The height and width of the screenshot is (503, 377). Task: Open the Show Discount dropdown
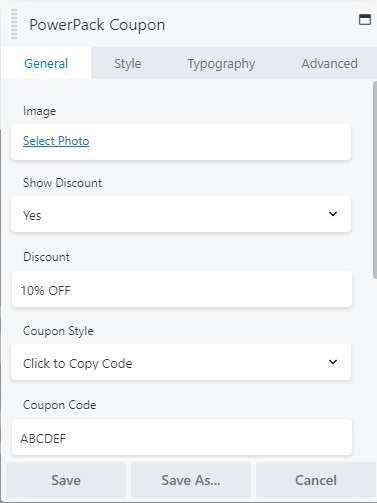181,214
